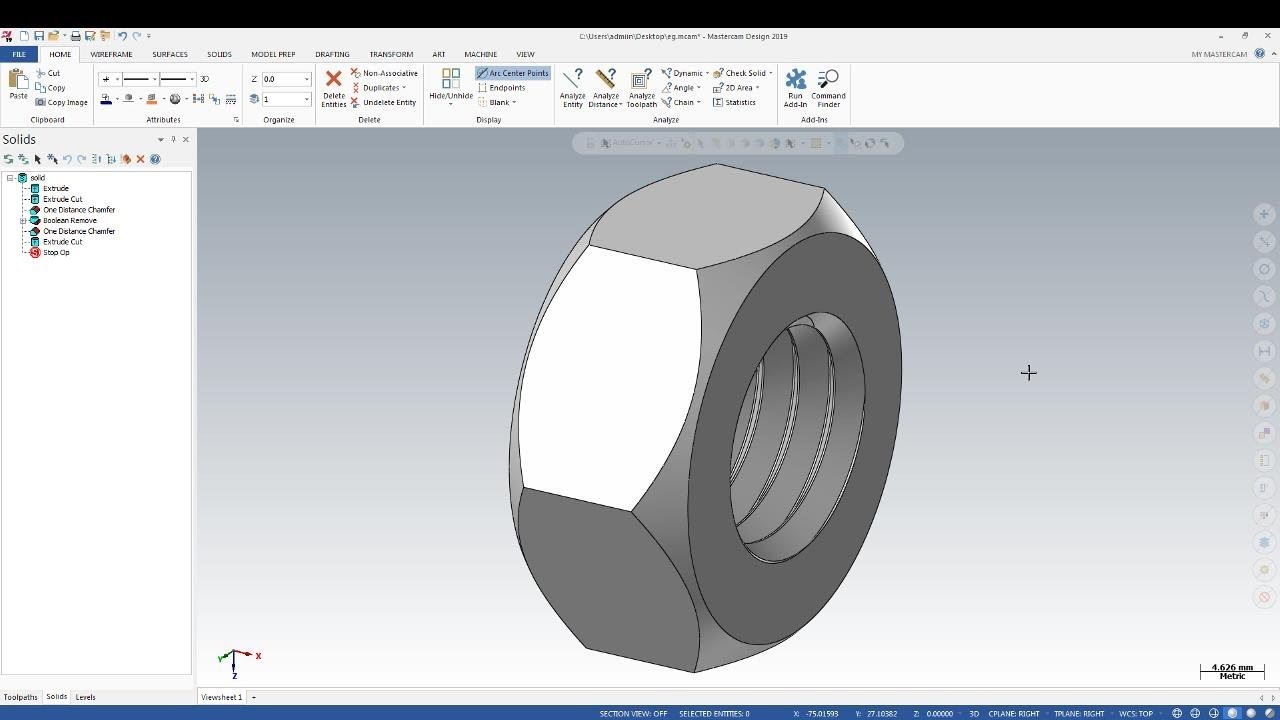Click CPLANE: RIGHT in status bar
1280x720 pixels.
1014,714
